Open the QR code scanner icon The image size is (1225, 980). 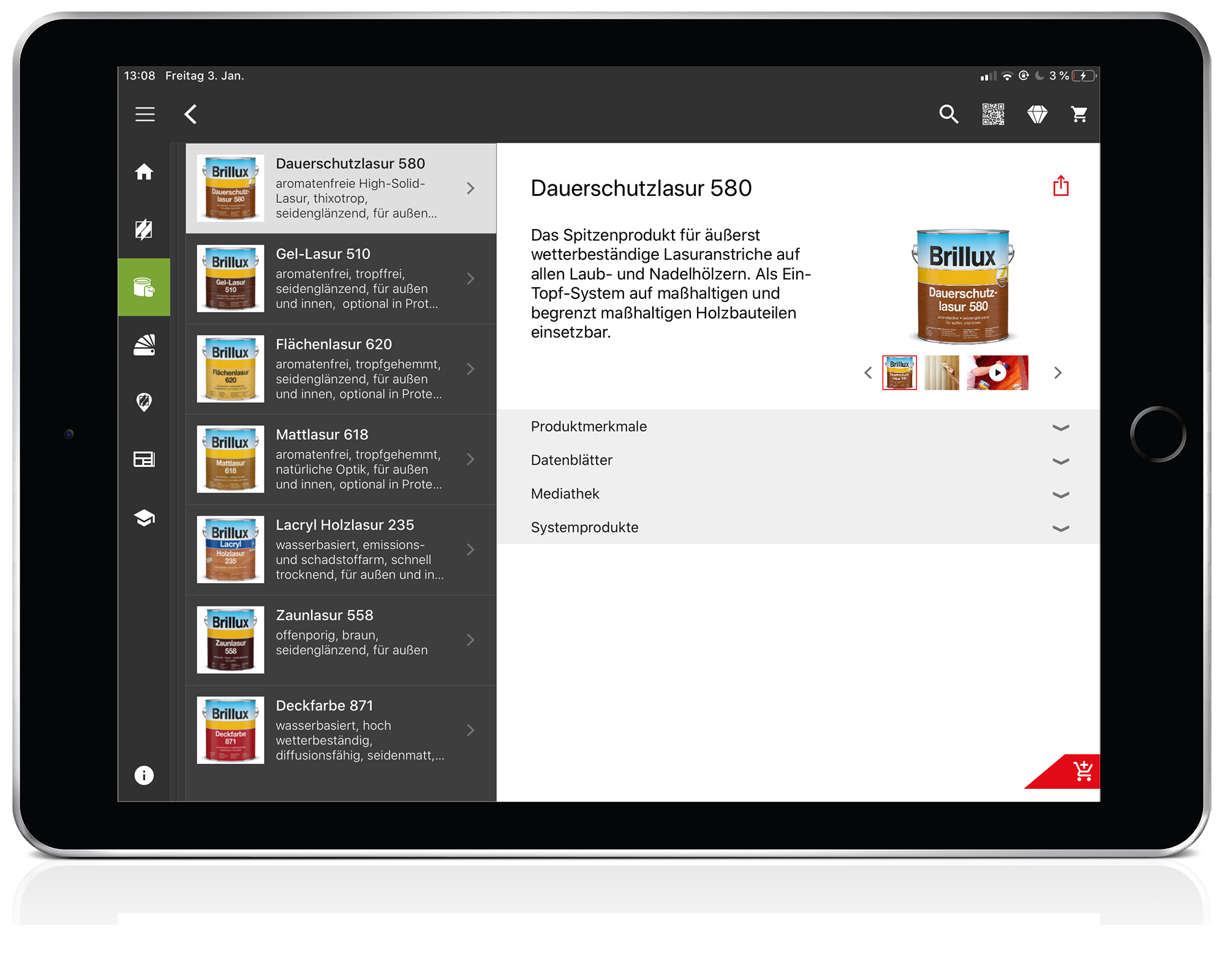point(992,114)
